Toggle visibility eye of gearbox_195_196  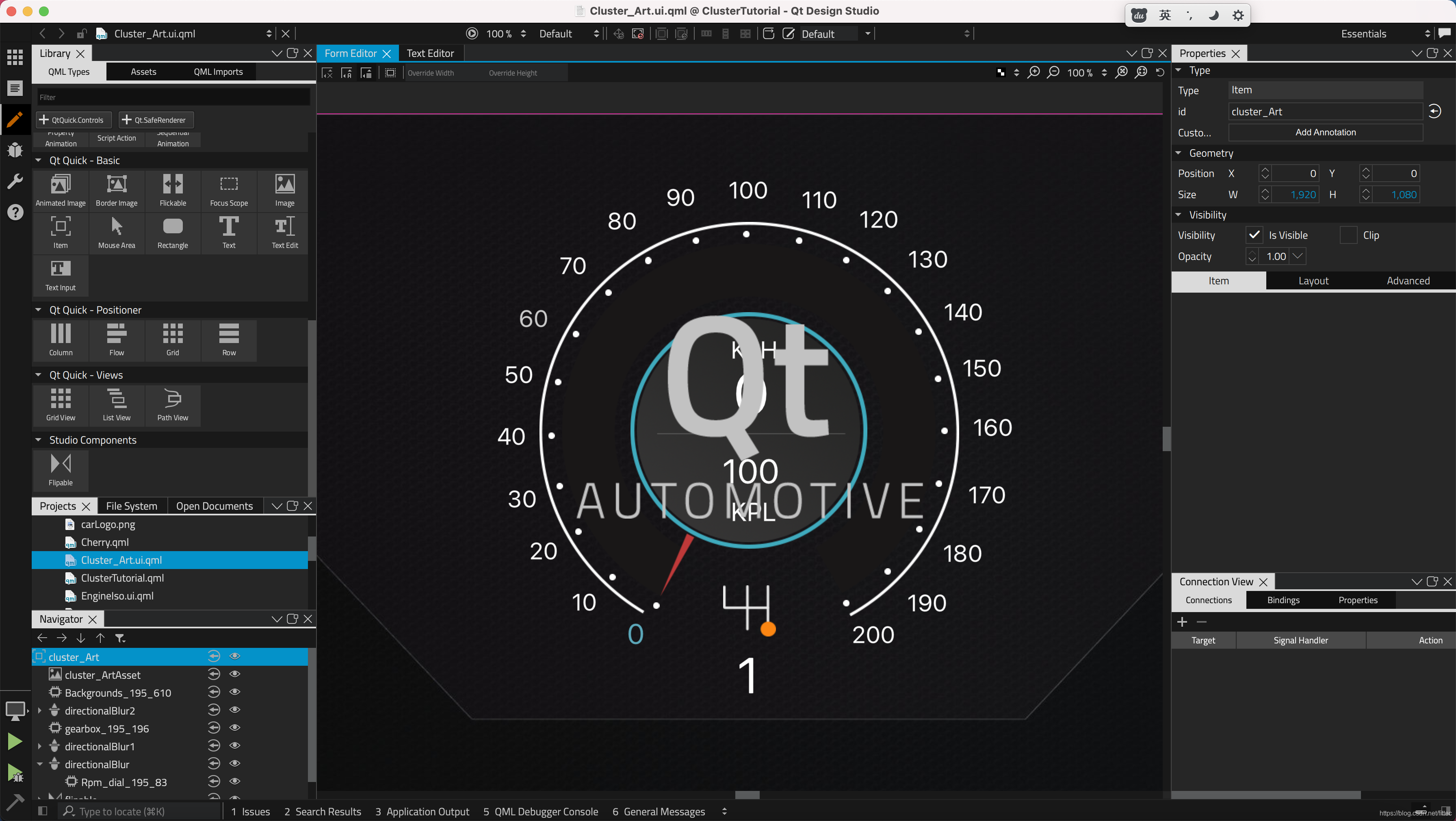click(x=235, y=728)
